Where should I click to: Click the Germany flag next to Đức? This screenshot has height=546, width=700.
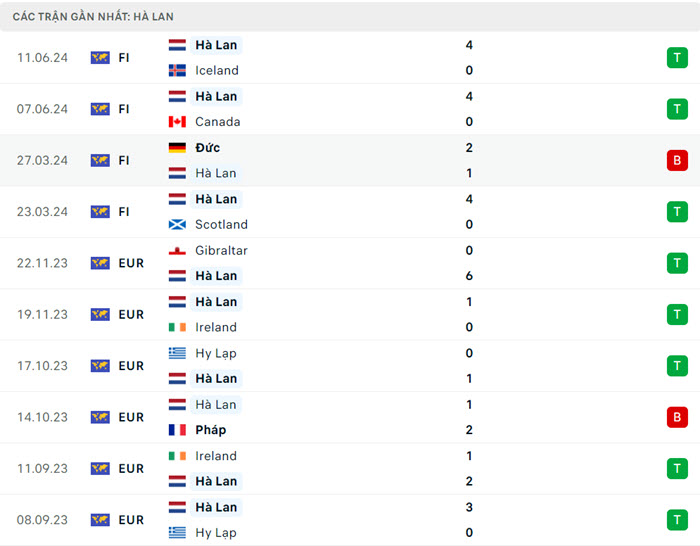pyautogui.click(x=177, y=148)
